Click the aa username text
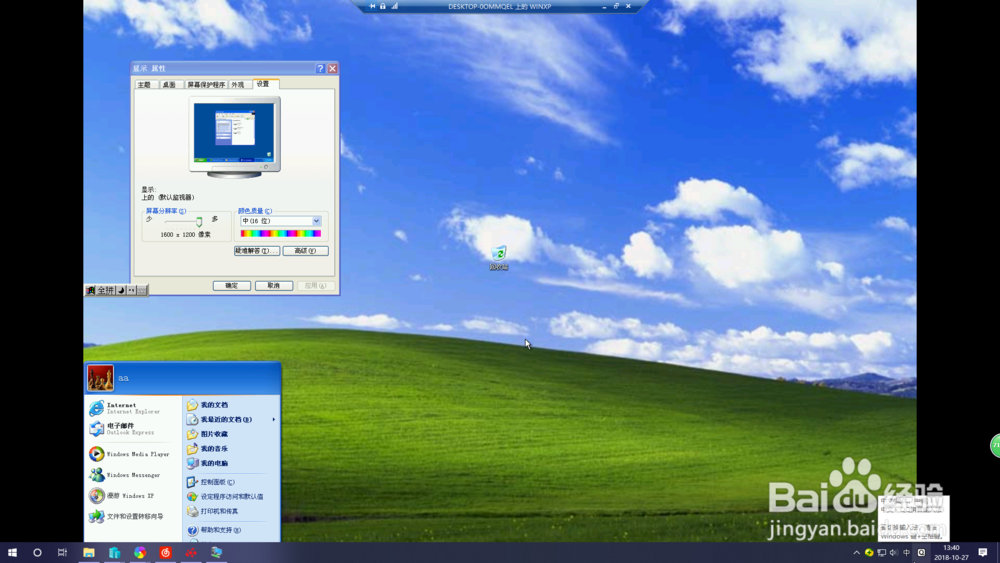Screen dimensions: 1000x563 [x=123, y=378]
